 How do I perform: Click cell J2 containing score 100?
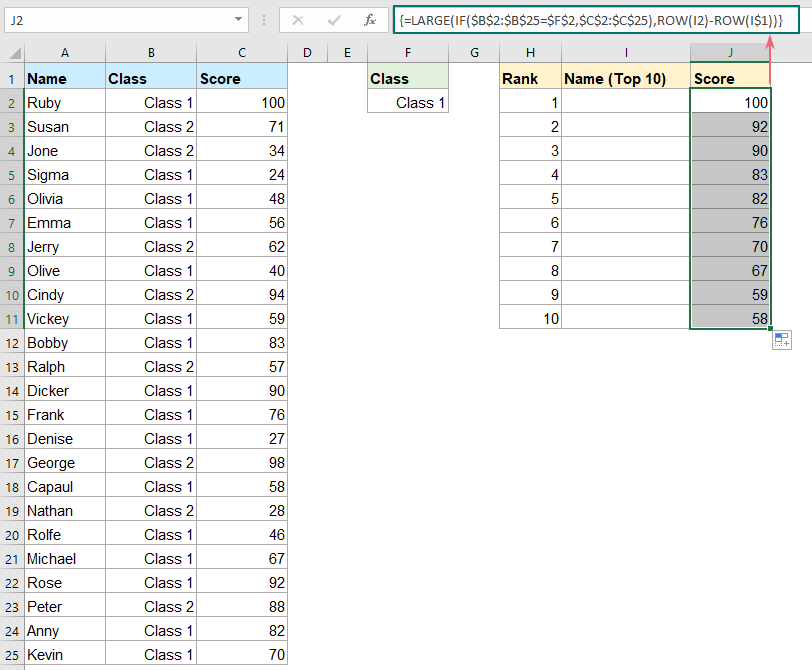730,102
